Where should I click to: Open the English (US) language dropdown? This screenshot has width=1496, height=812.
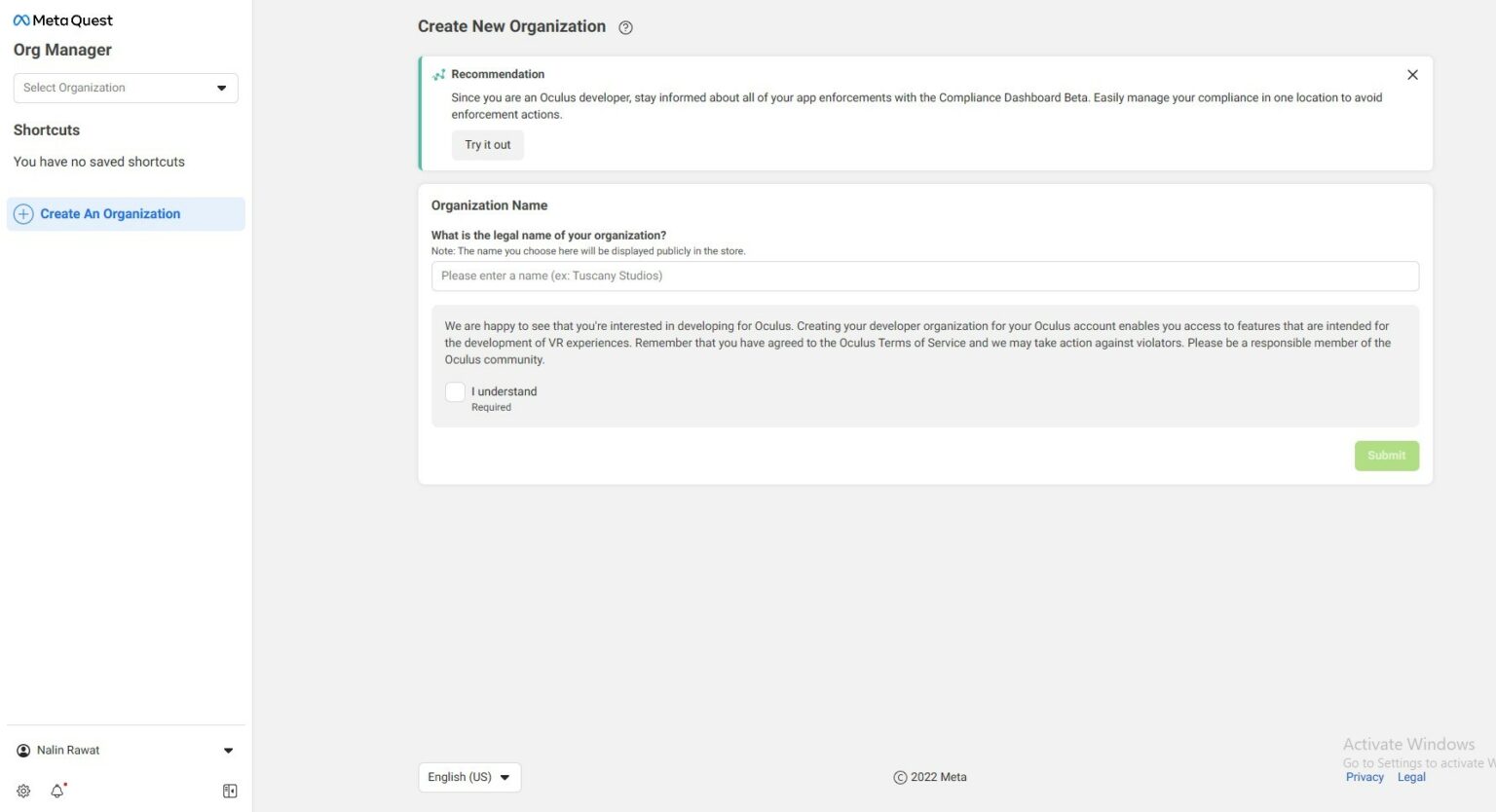(x=469, y=778)
